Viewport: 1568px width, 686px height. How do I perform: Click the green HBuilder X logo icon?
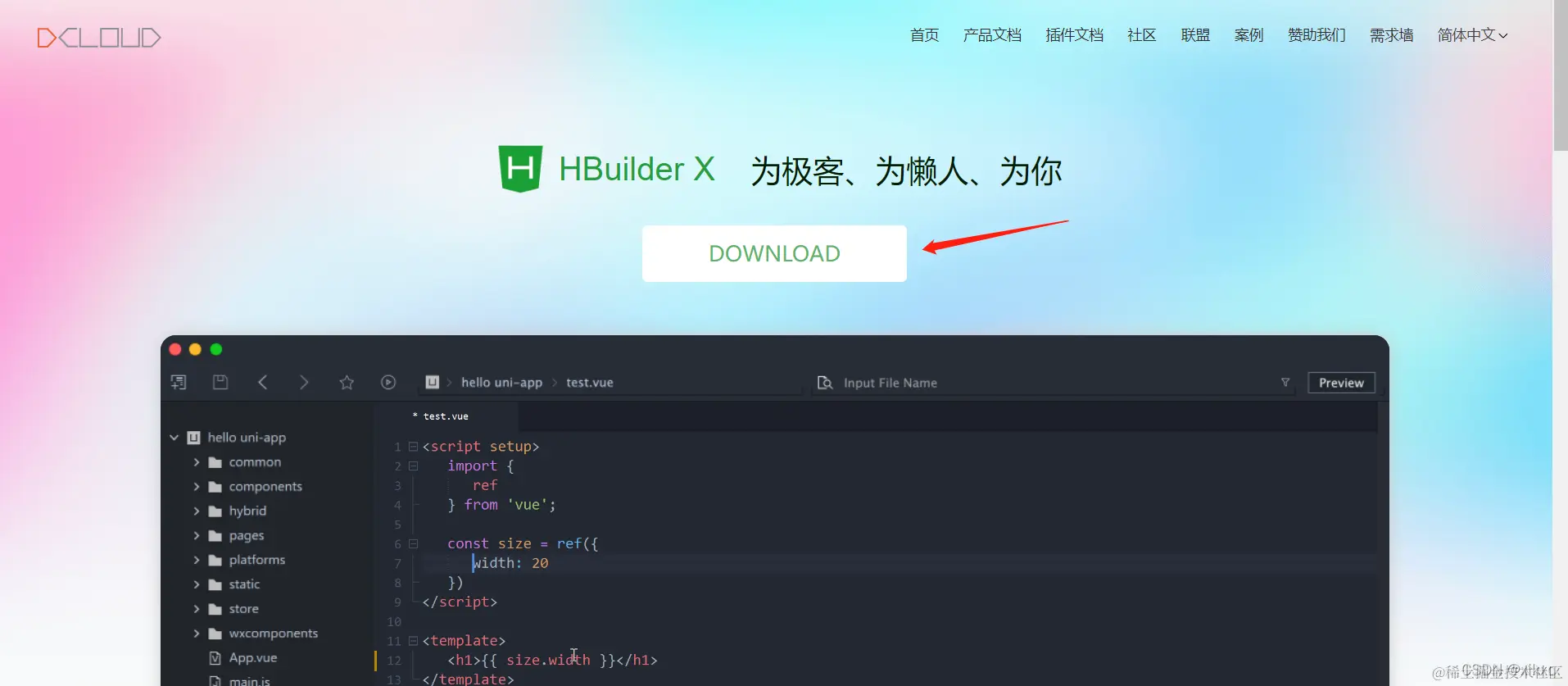[520, 169]
